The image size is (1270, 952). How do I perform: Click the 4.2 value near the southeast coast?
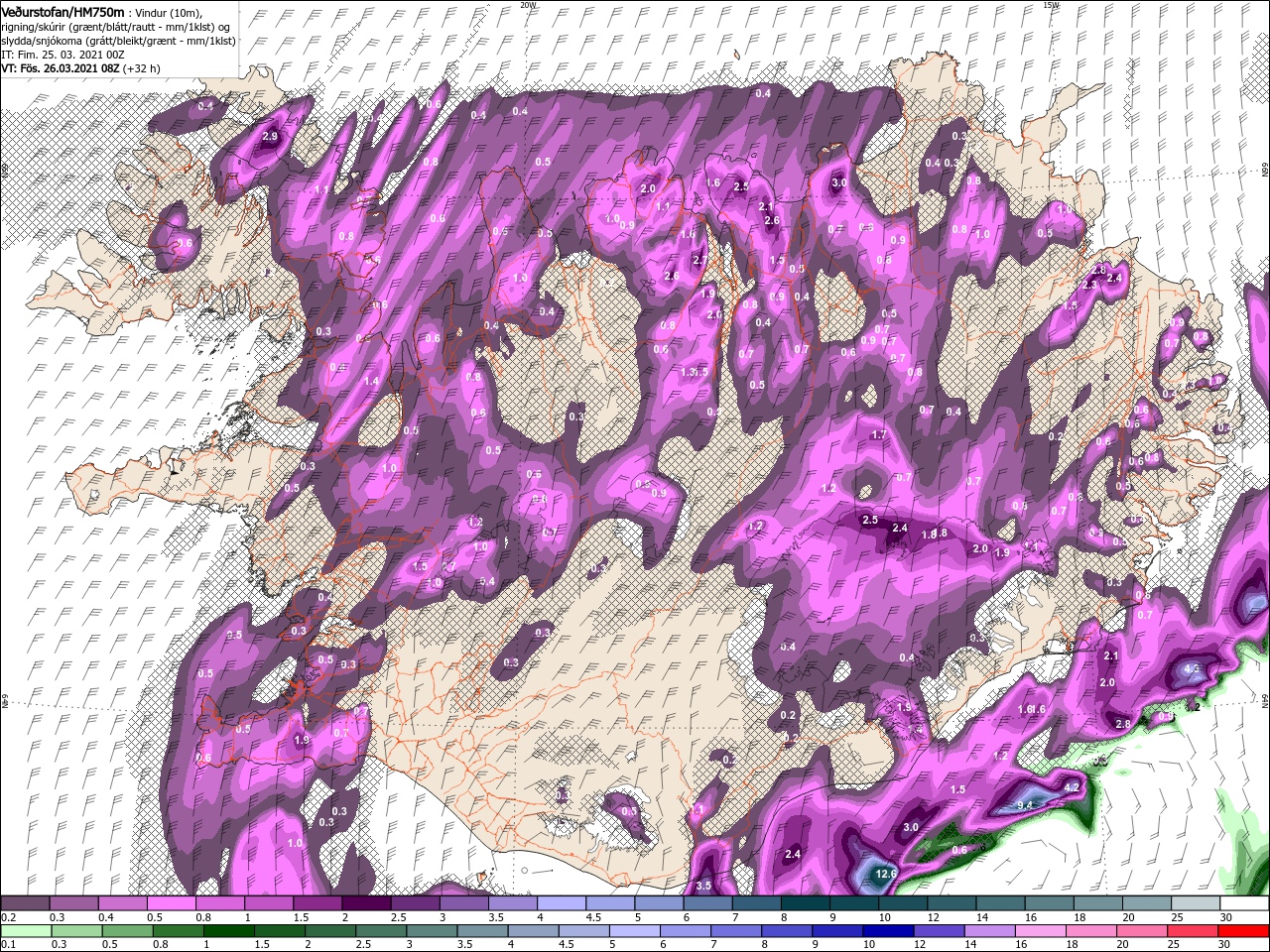click(x=1072, y=786)
